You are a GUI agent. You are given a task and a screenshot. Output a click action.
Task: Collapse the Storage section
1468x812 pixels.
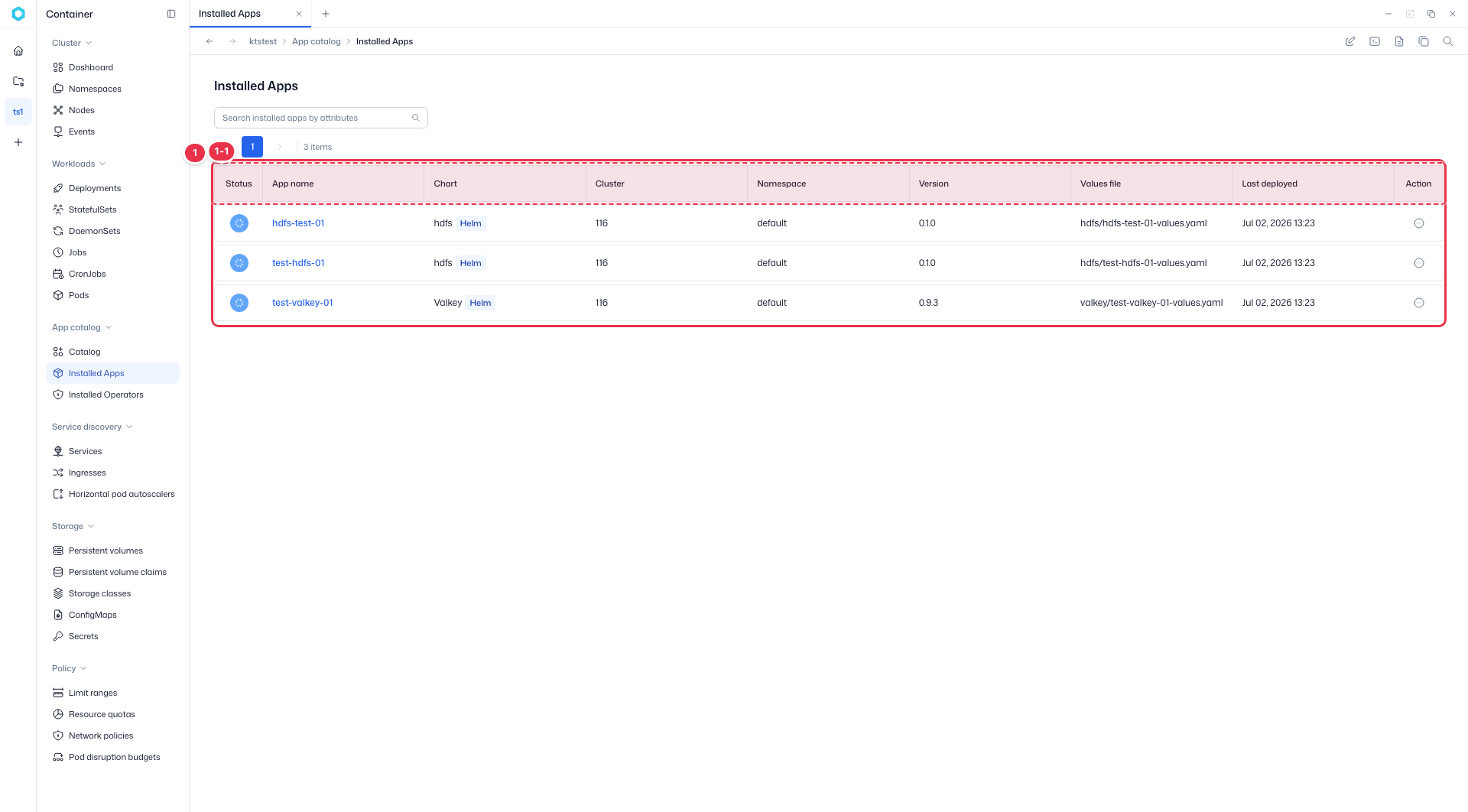click(x=73, y=526)
